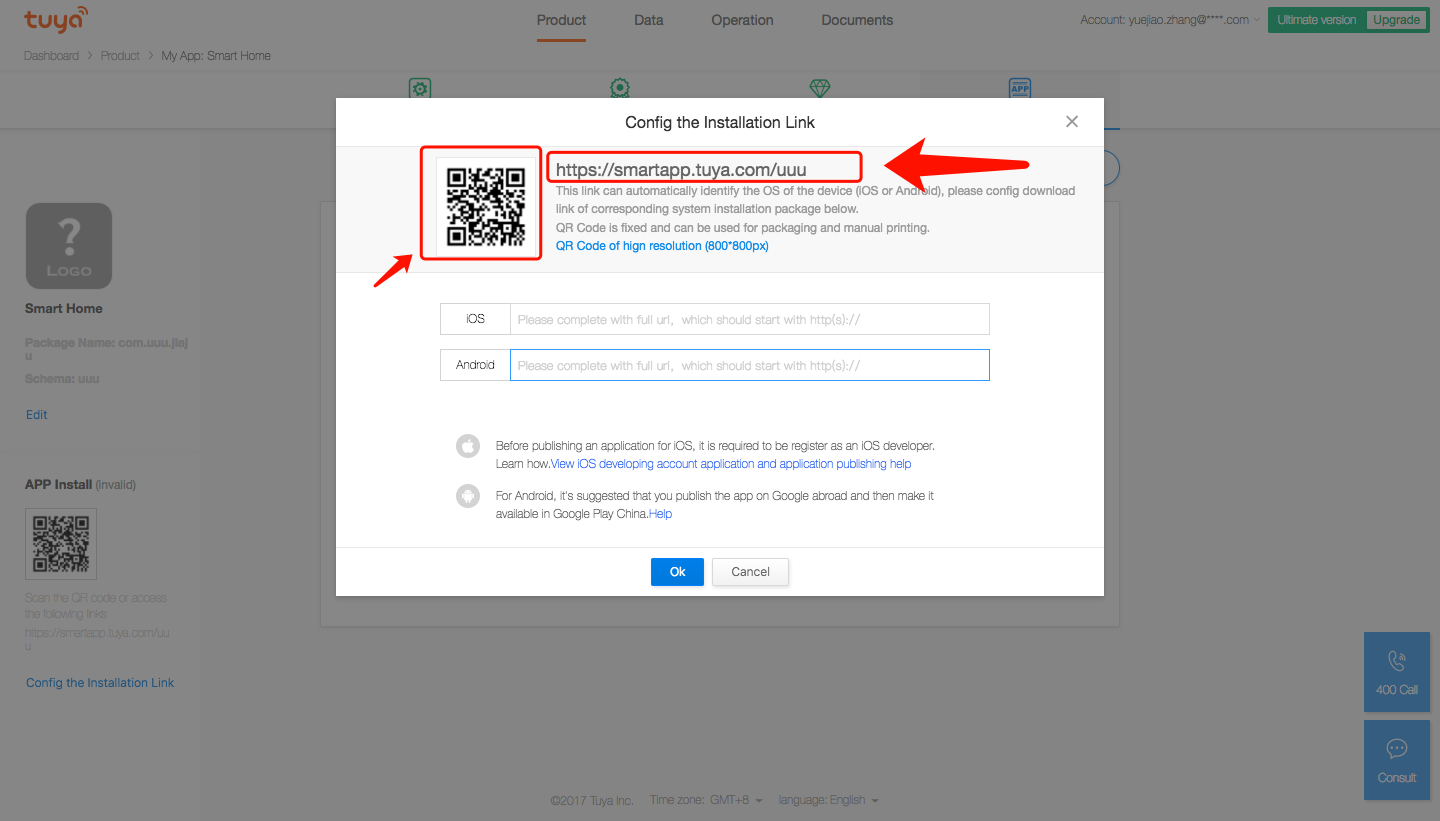Open the Product tab
Image resolution: width=1440 pixels, height=821 pixels.
(561, 20)
